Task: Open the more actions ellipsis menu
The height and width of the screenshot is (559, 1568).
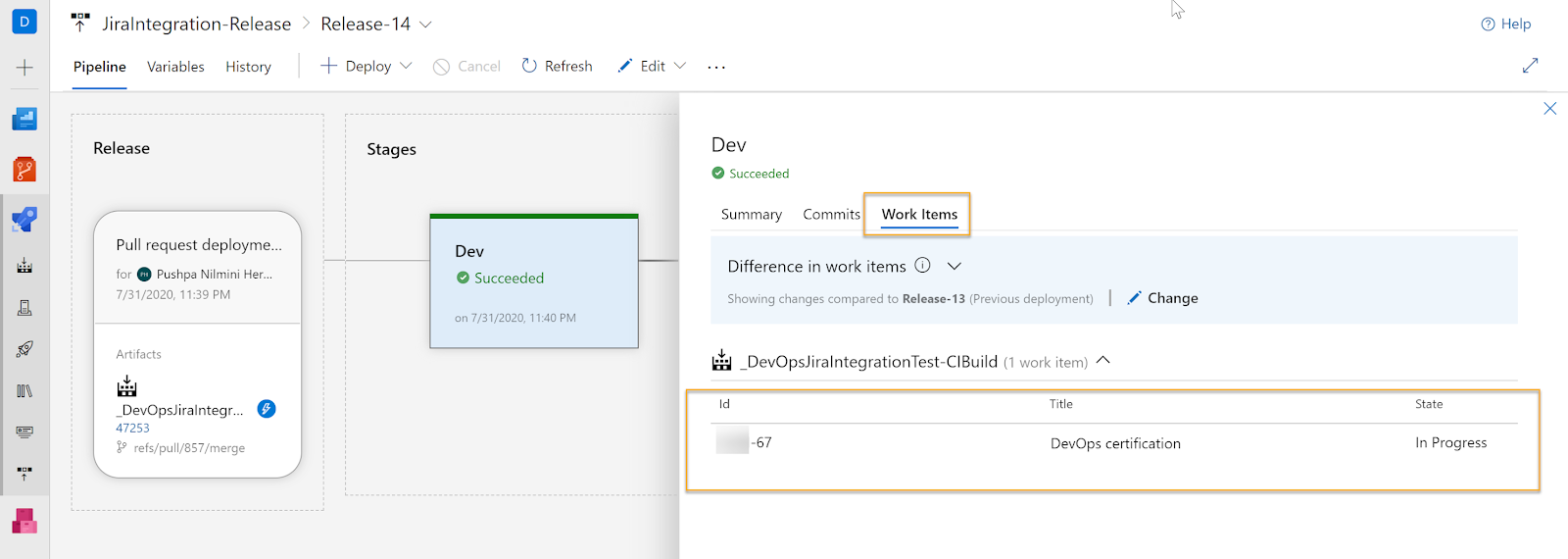Action: (716, 67)
